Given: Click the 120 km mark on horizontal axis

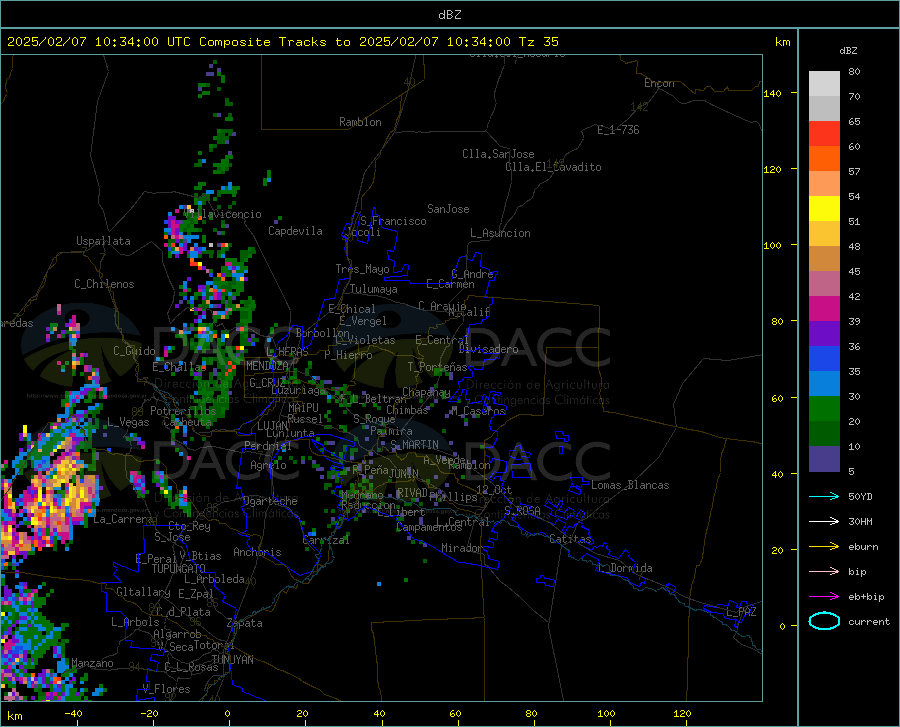Looking at the screenshot, I should [x=682, y=713].
